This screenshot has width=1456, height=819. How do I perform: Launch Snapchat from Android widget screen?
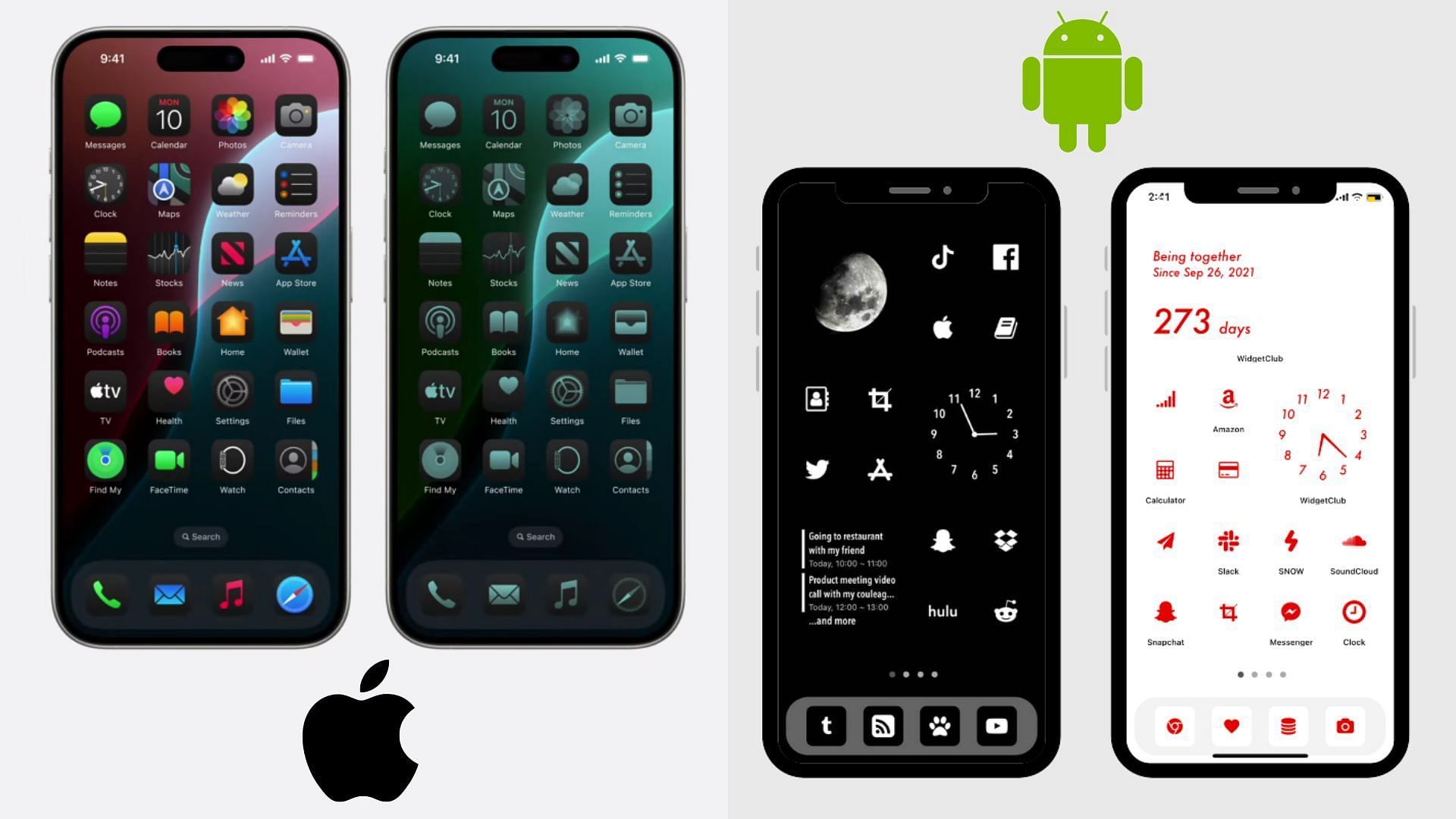[x=1164, y=612]
